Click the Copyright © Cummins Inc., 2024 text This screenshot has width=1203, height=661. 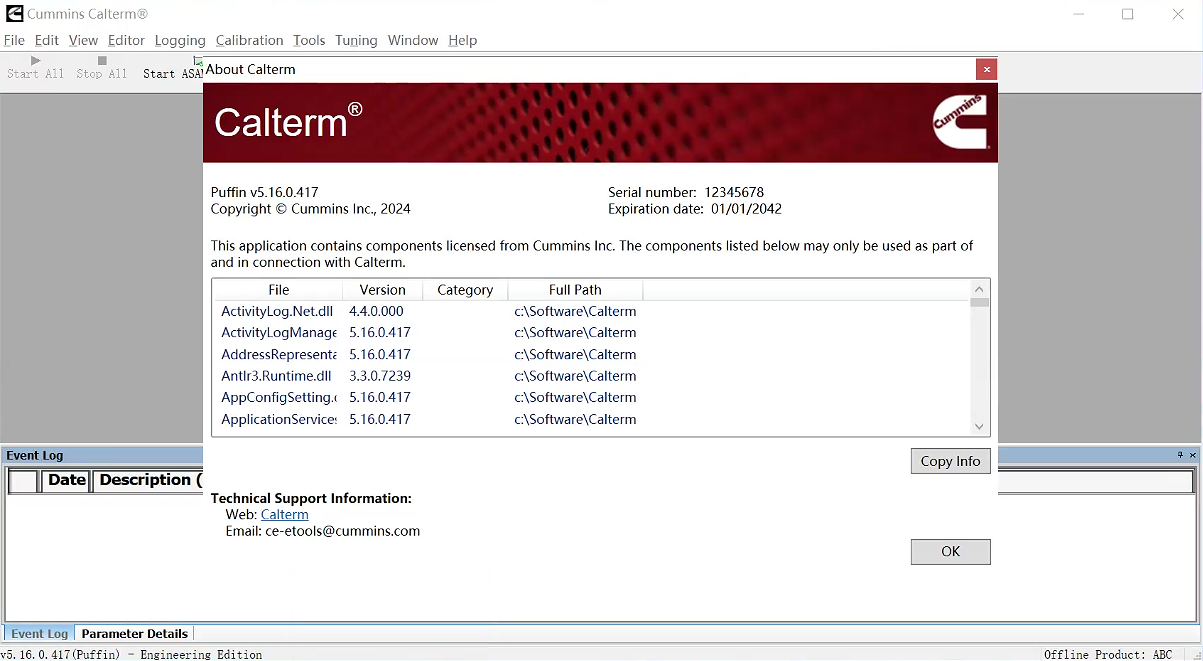(311, 209)
